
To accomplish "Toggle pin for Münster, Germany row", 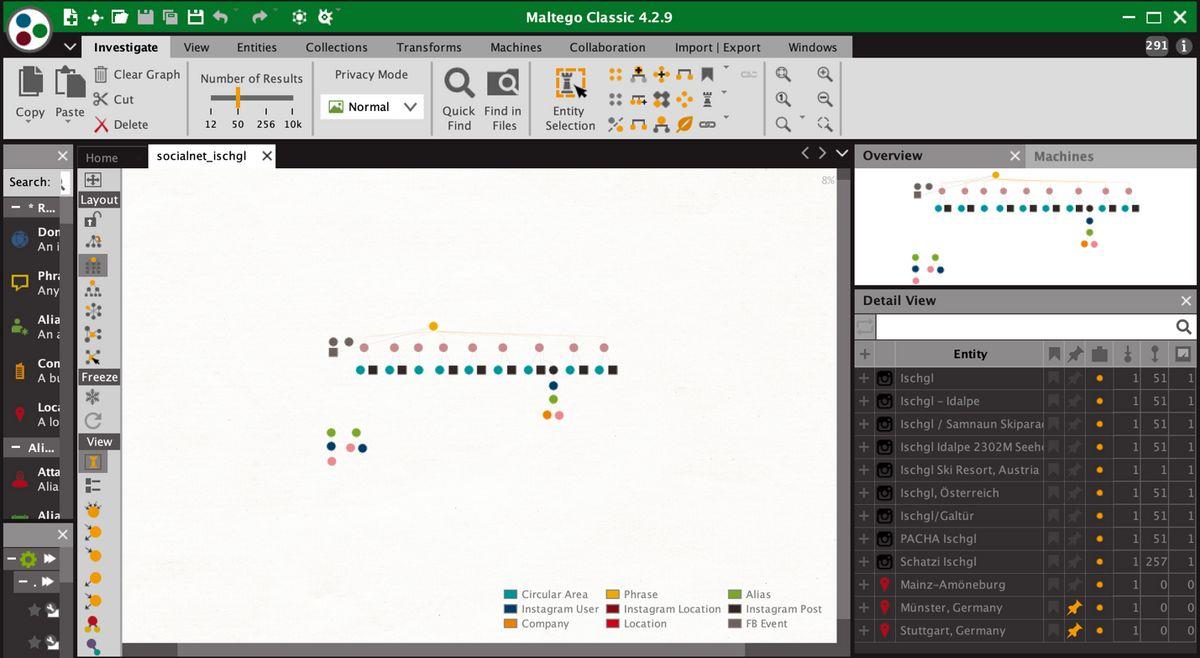I will [x=1075, y=608].
